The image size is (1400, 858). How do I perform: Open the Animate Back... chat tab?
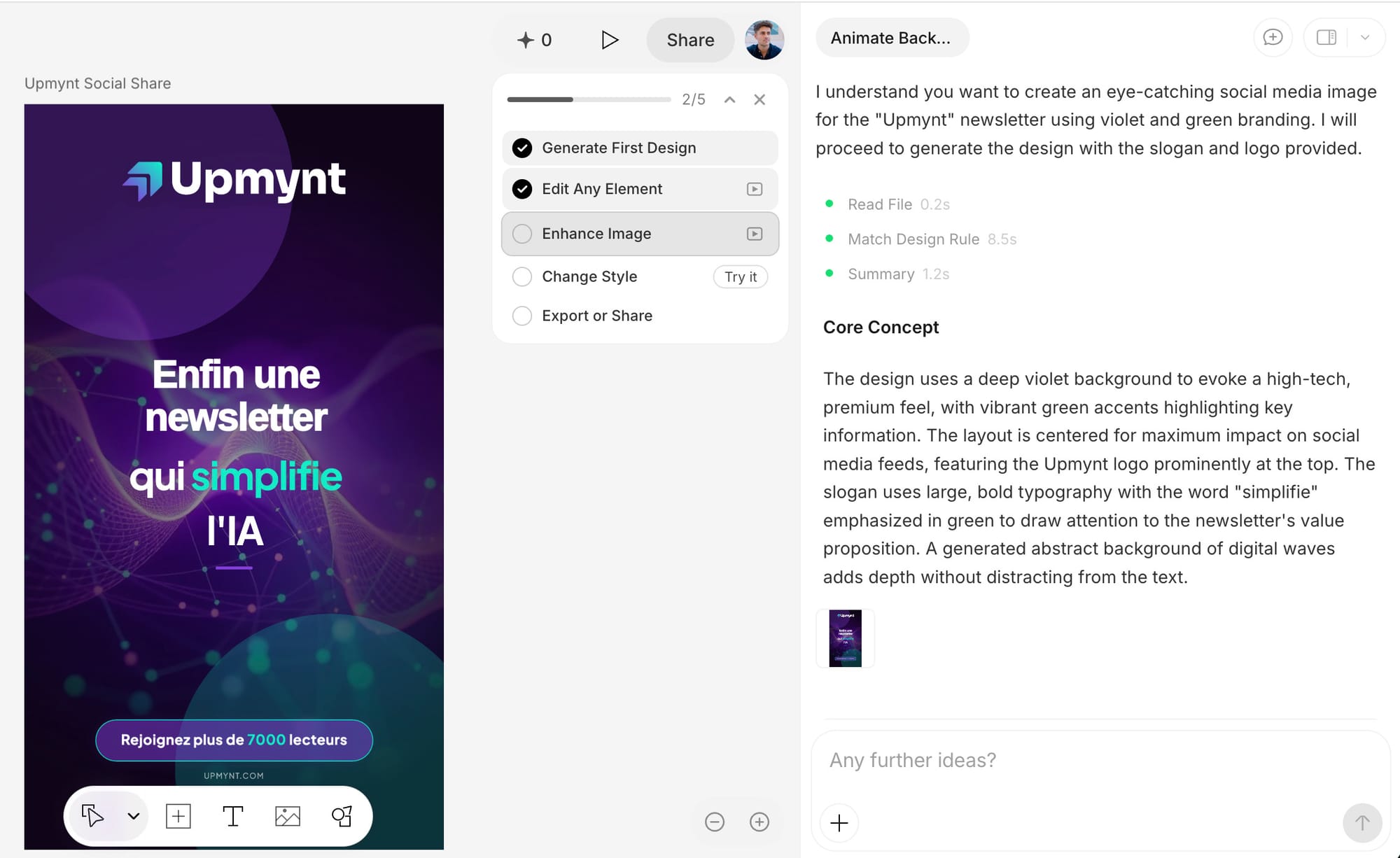point(891,38)
